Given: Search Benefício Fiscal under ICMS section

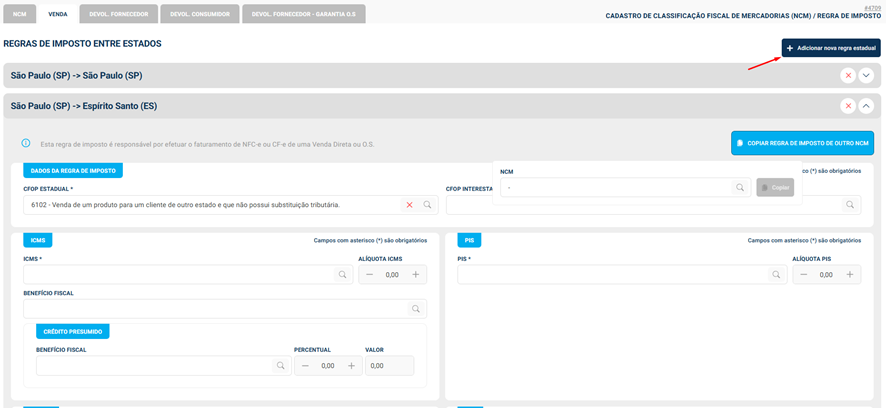Looking at the screenshot, I should 415,310.
